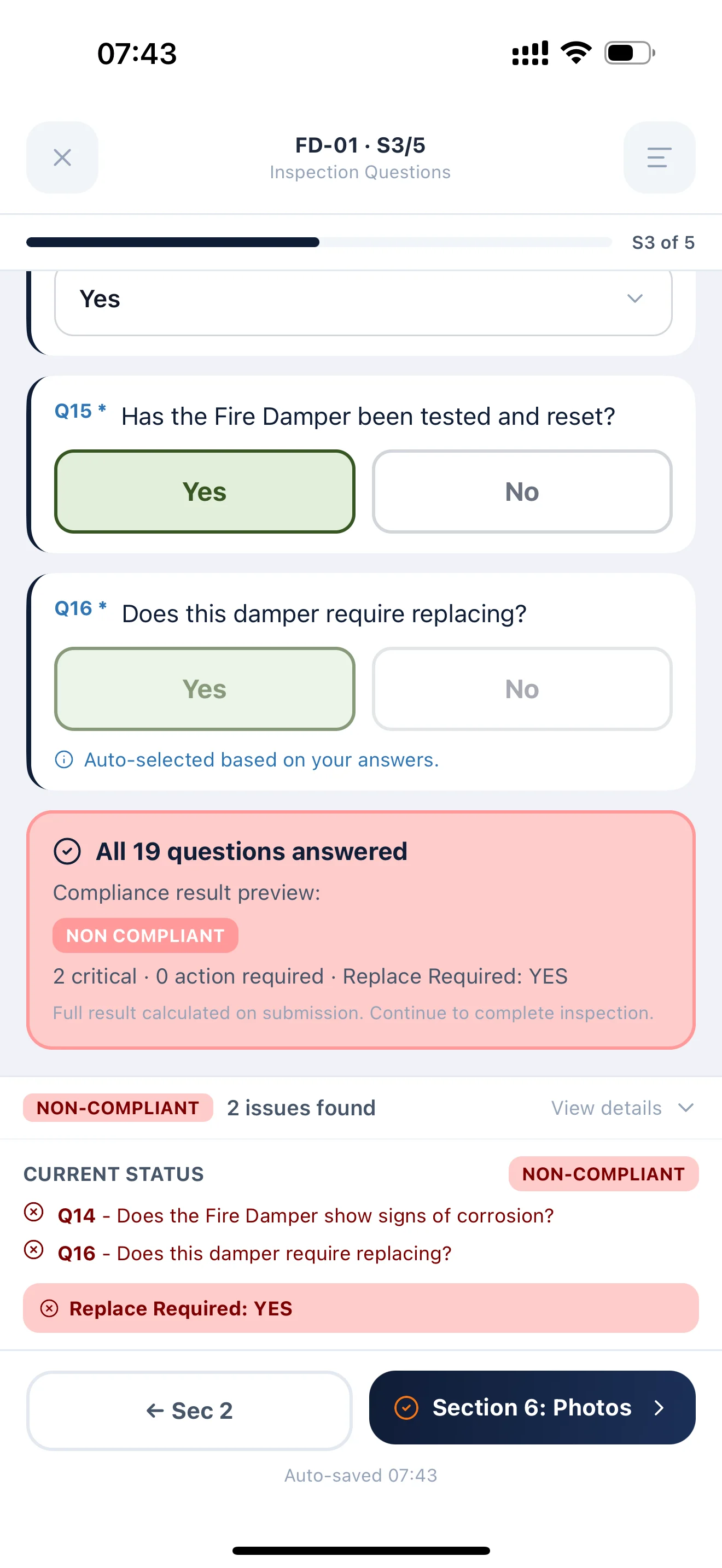This screenshot has height=1568, width=722.
Task: Expand View details for issues found
Action: click(x=621, y=1108)
